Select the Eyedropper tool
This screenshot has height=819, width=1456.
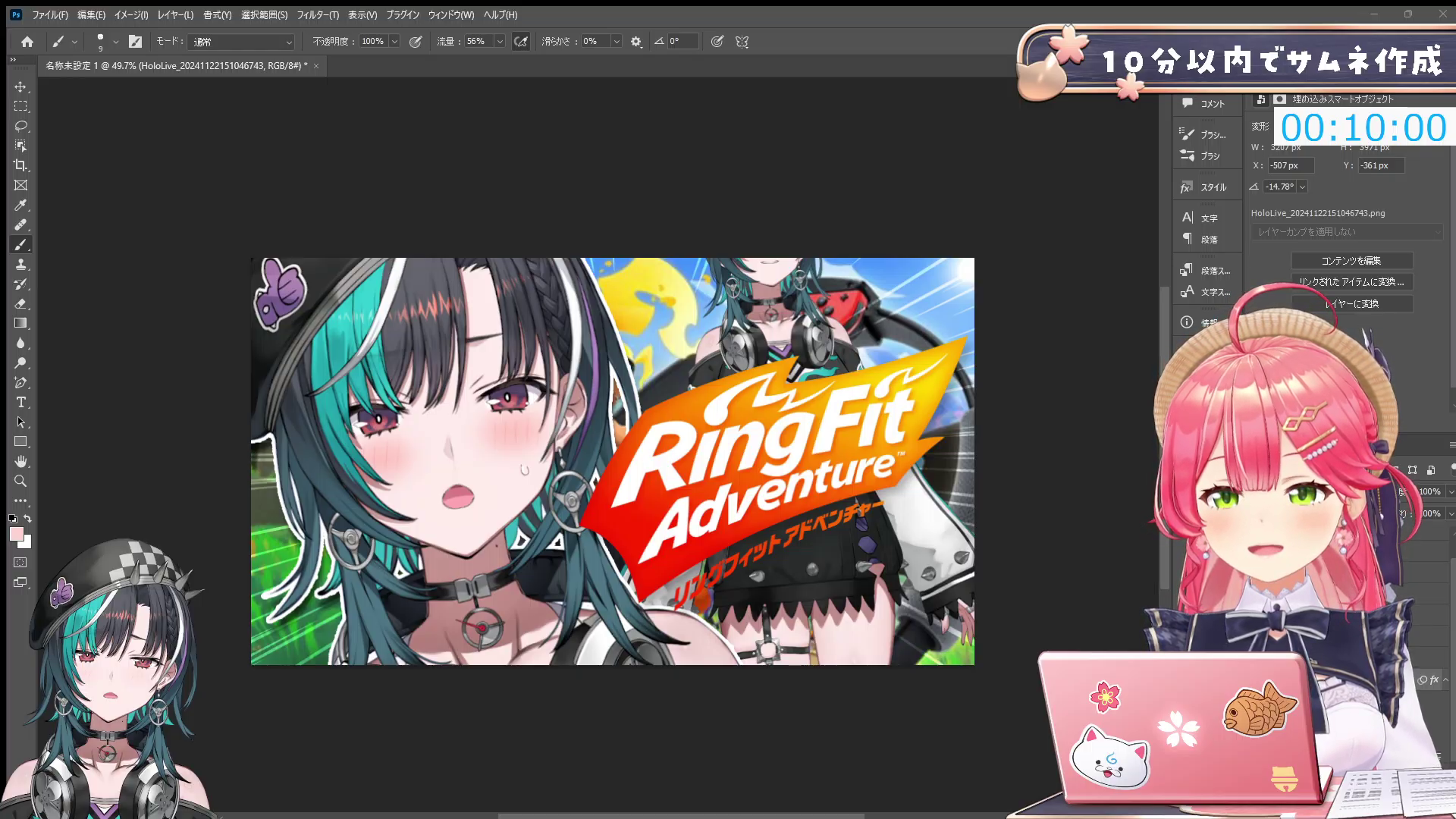[20, 205]
